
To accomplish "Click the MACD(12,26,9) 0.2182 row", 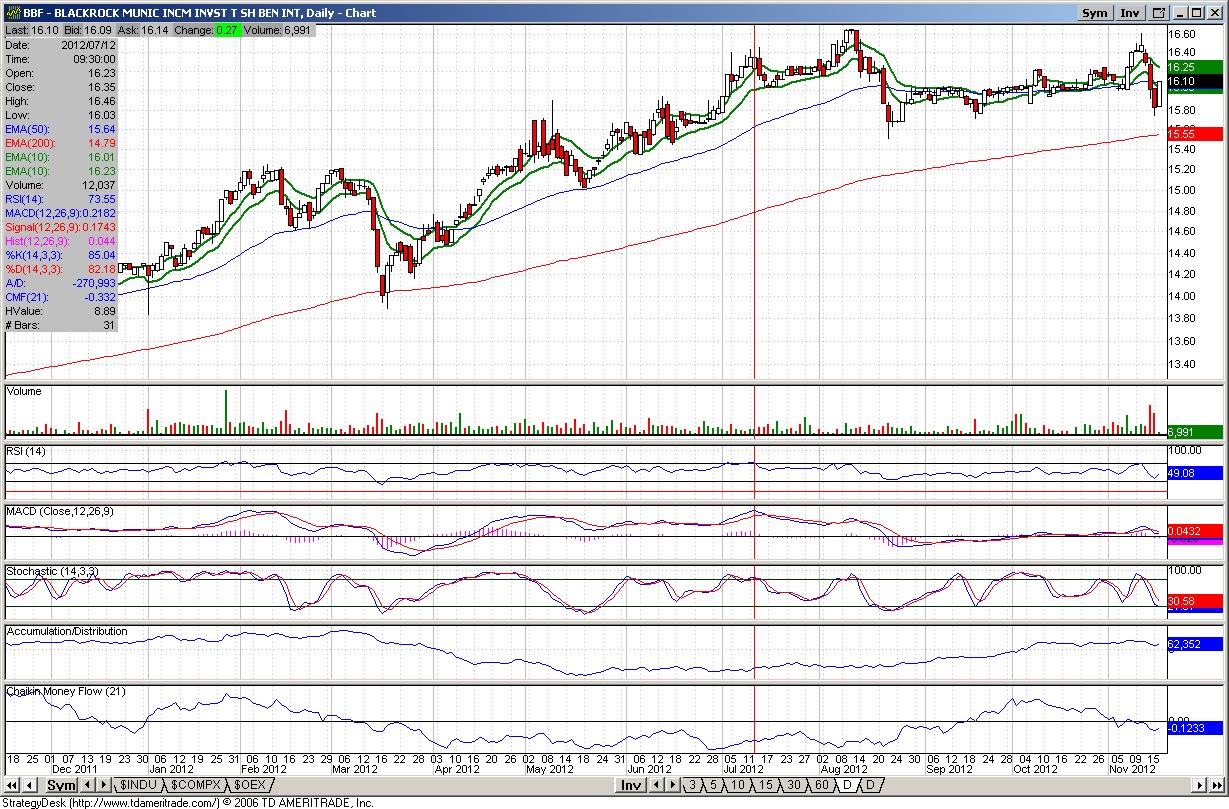I will [x=61, y=214].
